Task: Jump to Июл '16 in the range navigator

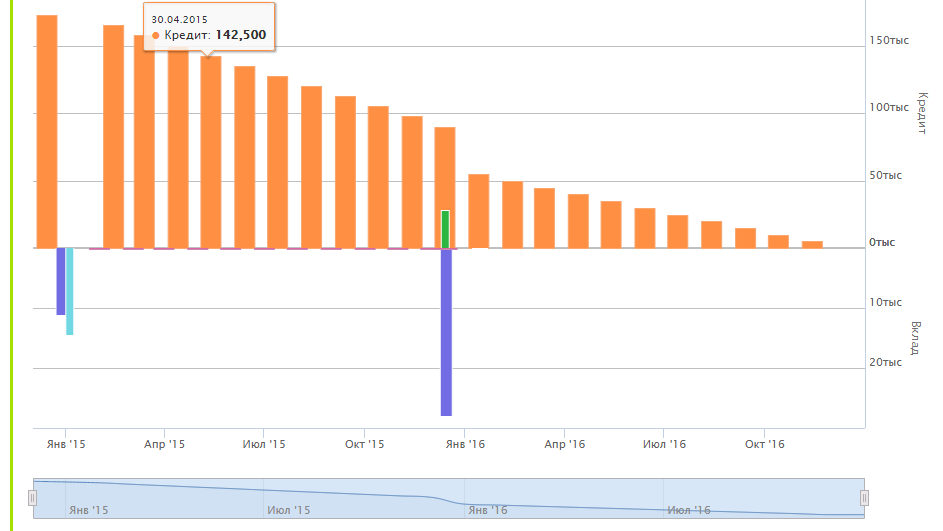Action: click(x=689, y=510)
